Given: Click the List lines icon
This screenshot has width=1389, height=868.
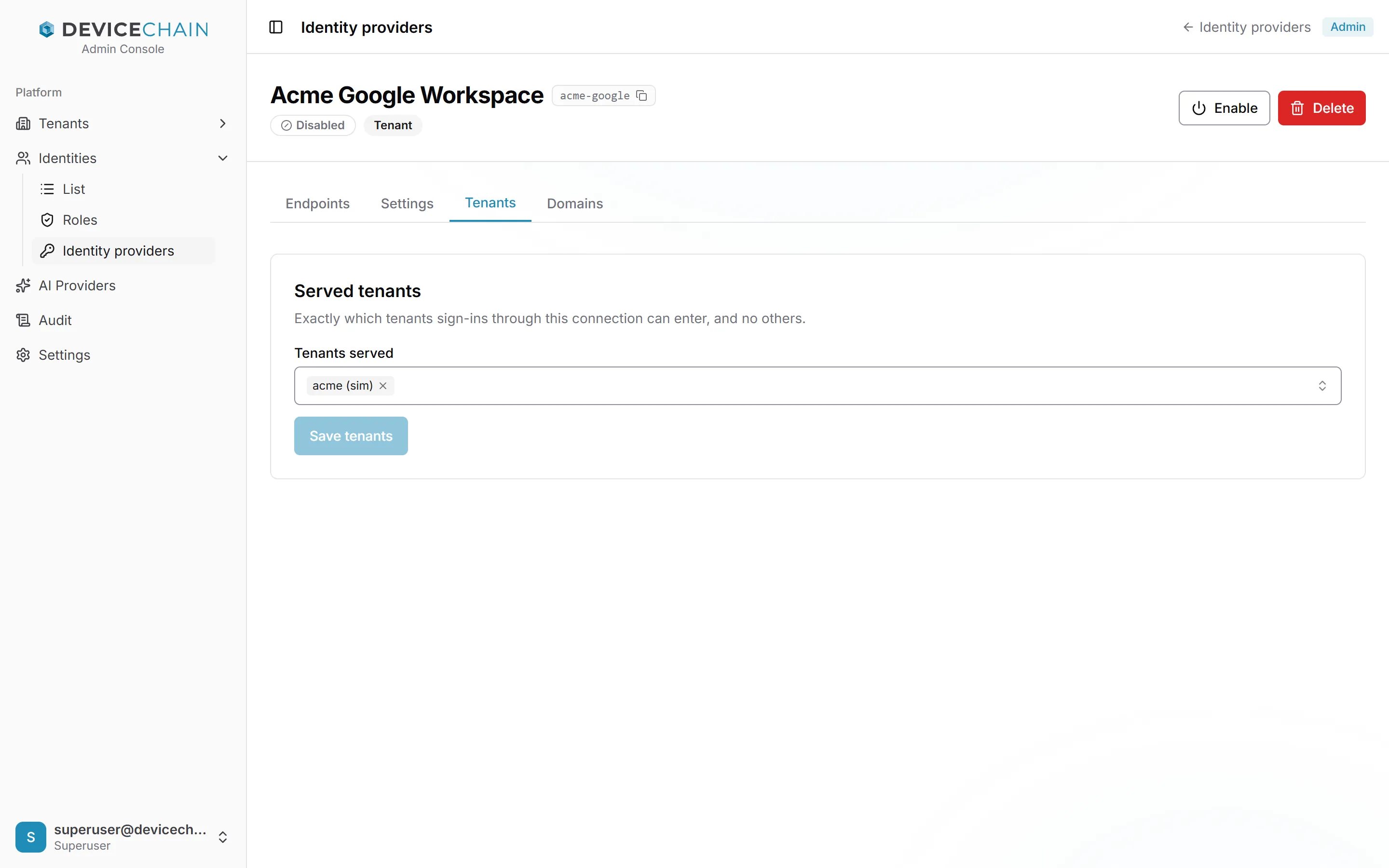Looking at the screenshot, I should point(47,189).
